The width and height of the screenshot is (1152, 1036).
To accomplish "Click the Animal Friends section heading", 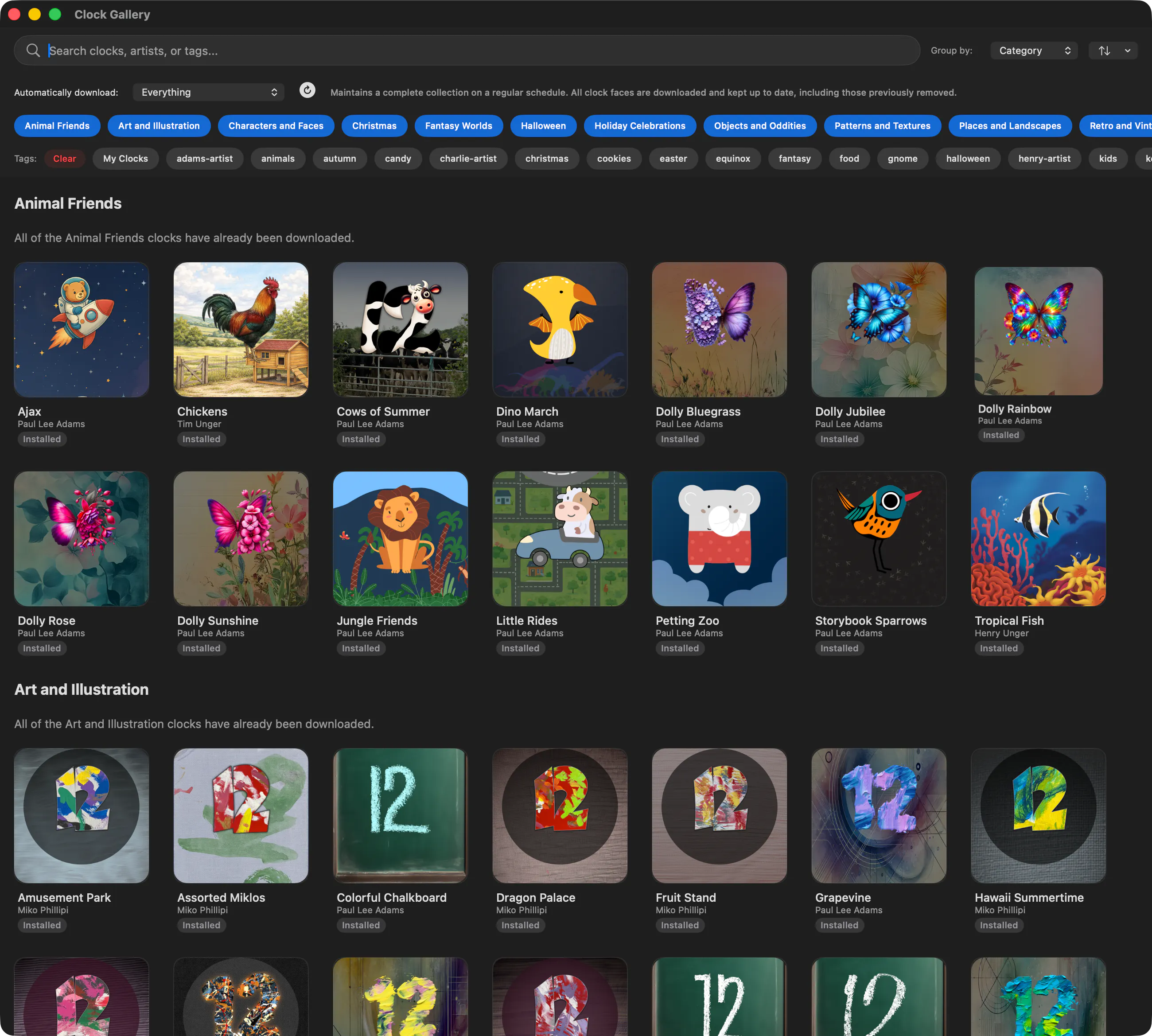I will (x=68, y=203).
